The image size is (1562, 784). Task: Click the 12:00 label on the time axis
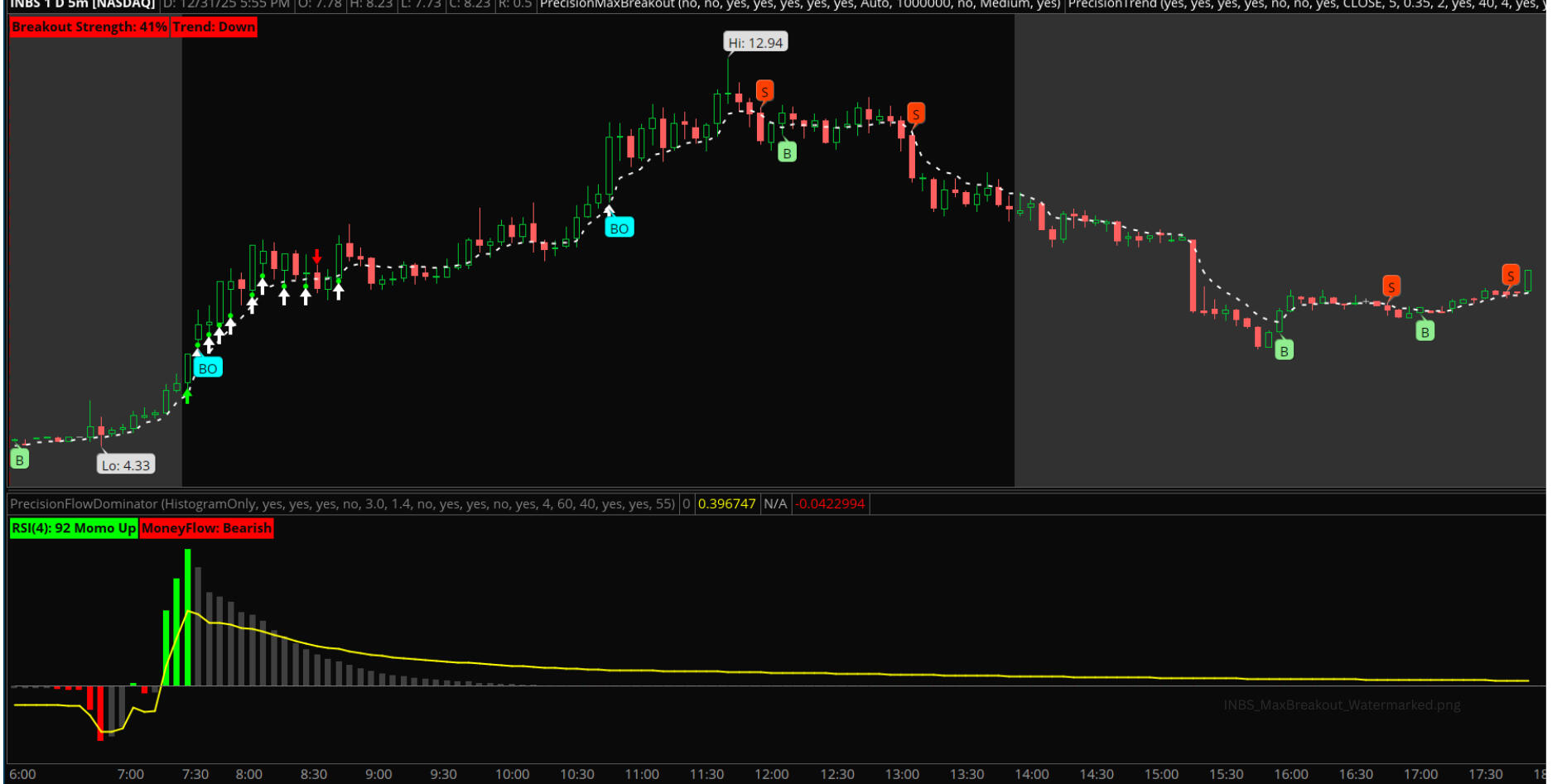tap(771, 774)
